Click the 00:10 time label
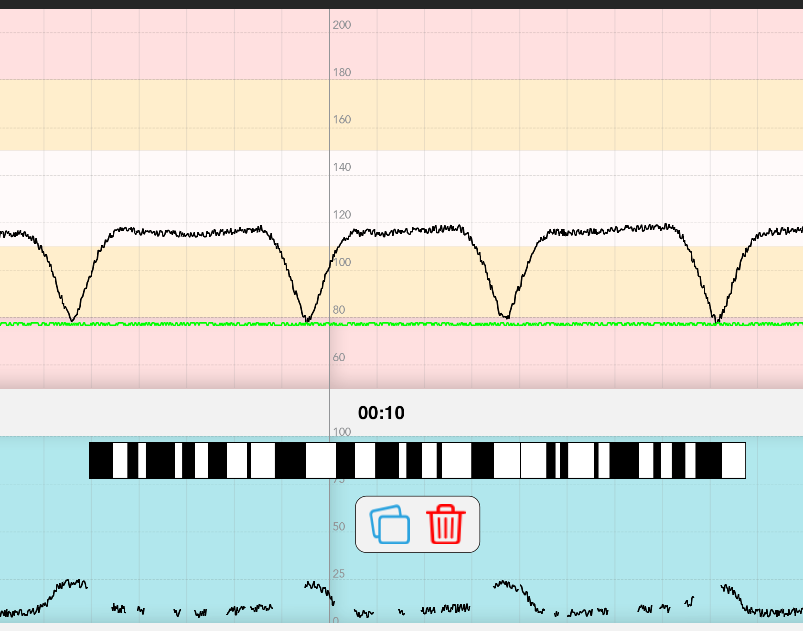 381,413
